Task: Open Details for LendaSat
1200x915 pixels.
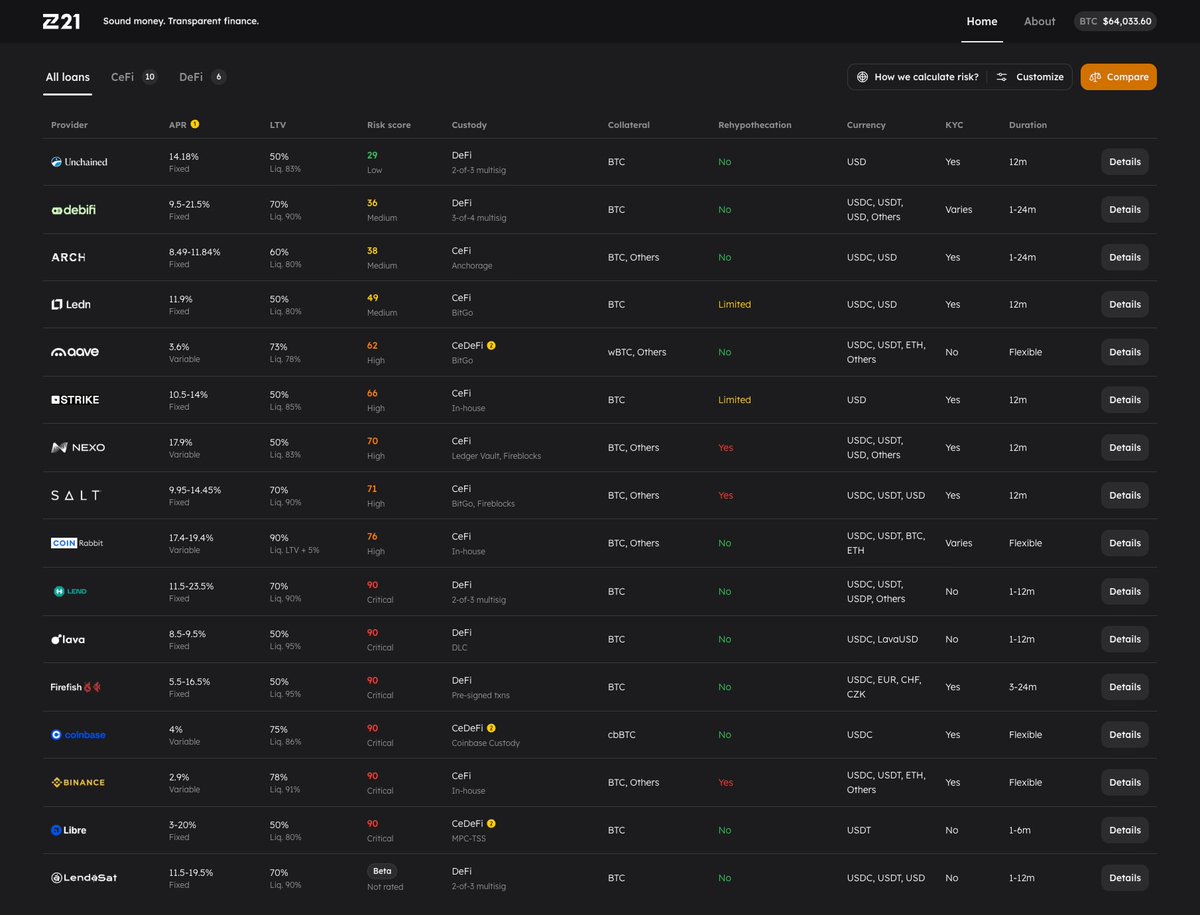Action: point(1125,878)
